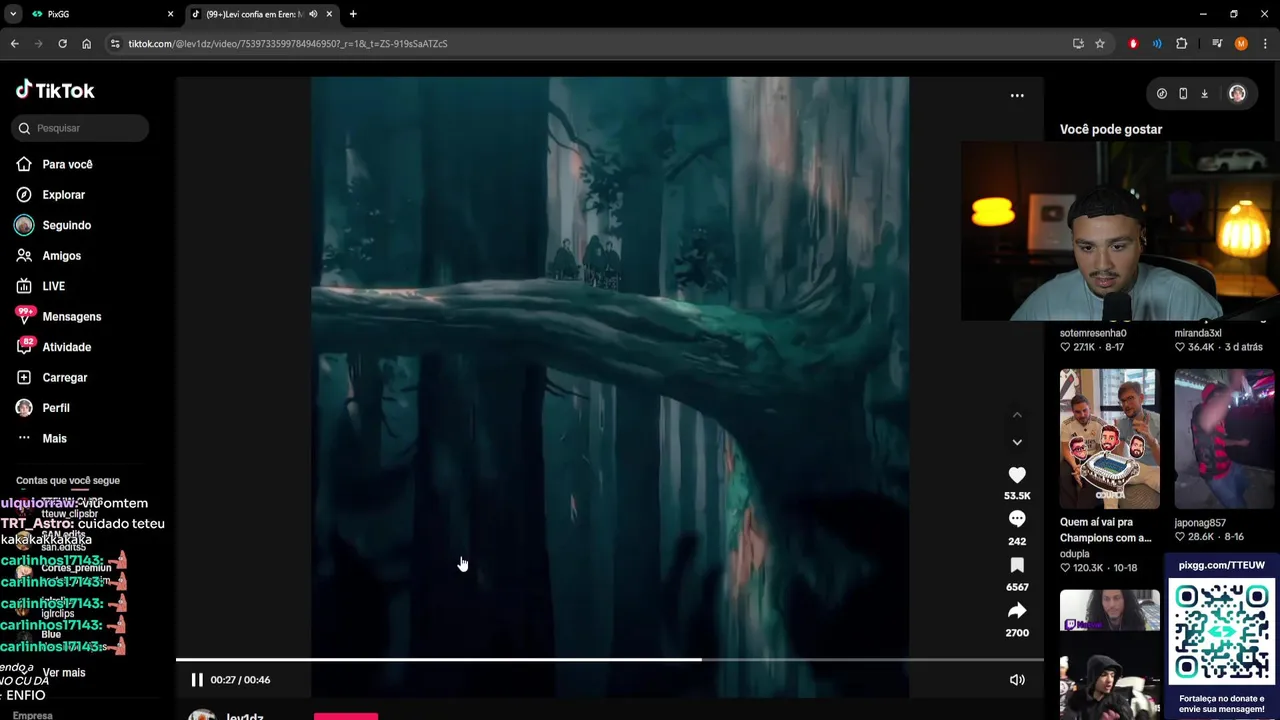Image resolution: width=1280 pixels, height=720 pixels.
Task: Open miranda3xl account link
Action: [x=1198, y=333]
